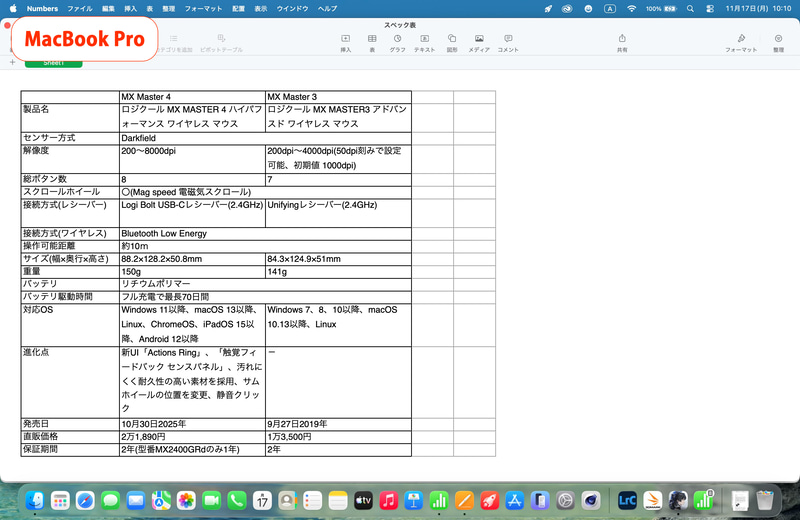Click the date and time in the menu bar
800x520 pixels.
coord(758,9)
